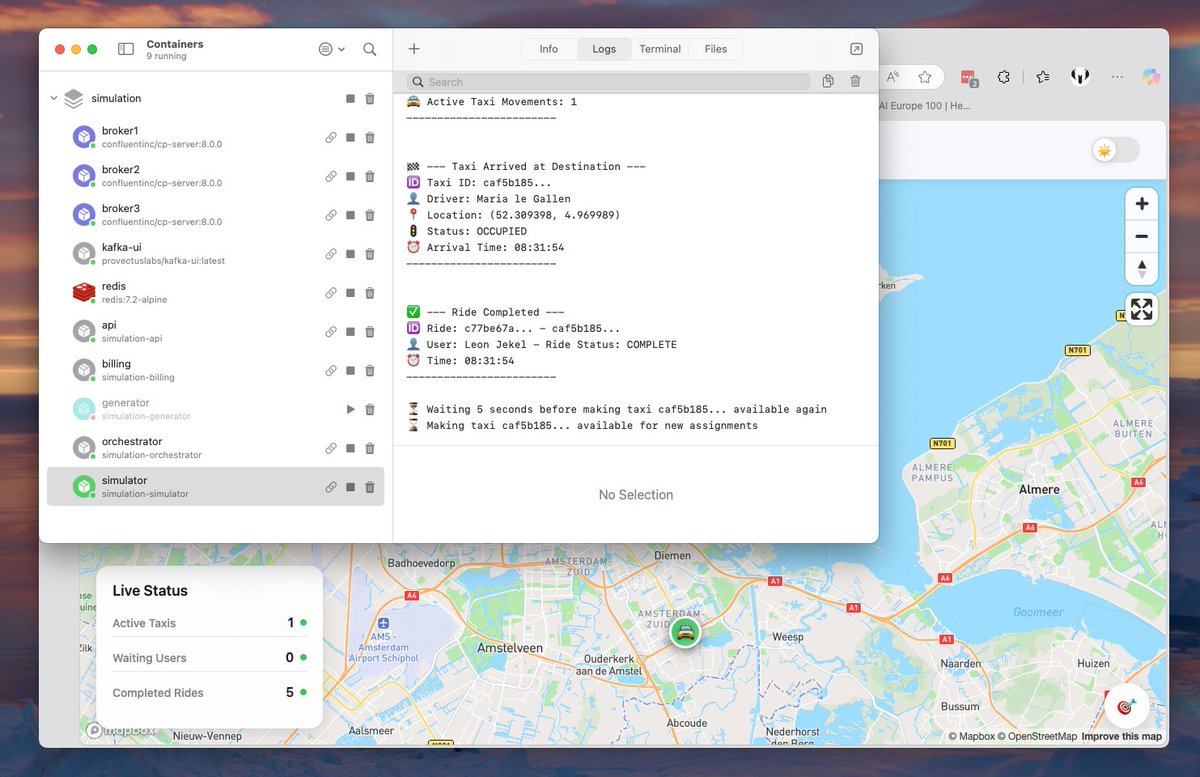The width and height of the screenshot is (1200, 777).
Task: Stop the broker3 container
Action: pyautogui.click(x=350, y=215)
